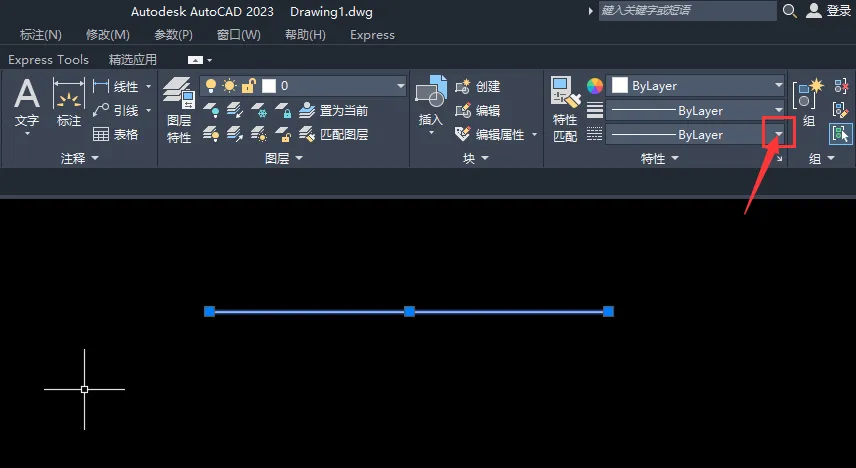The width and height of the screenshot is (856, 468).
Task: Open the 编辑属性 dropdown arrow
Action: [534, 134]
